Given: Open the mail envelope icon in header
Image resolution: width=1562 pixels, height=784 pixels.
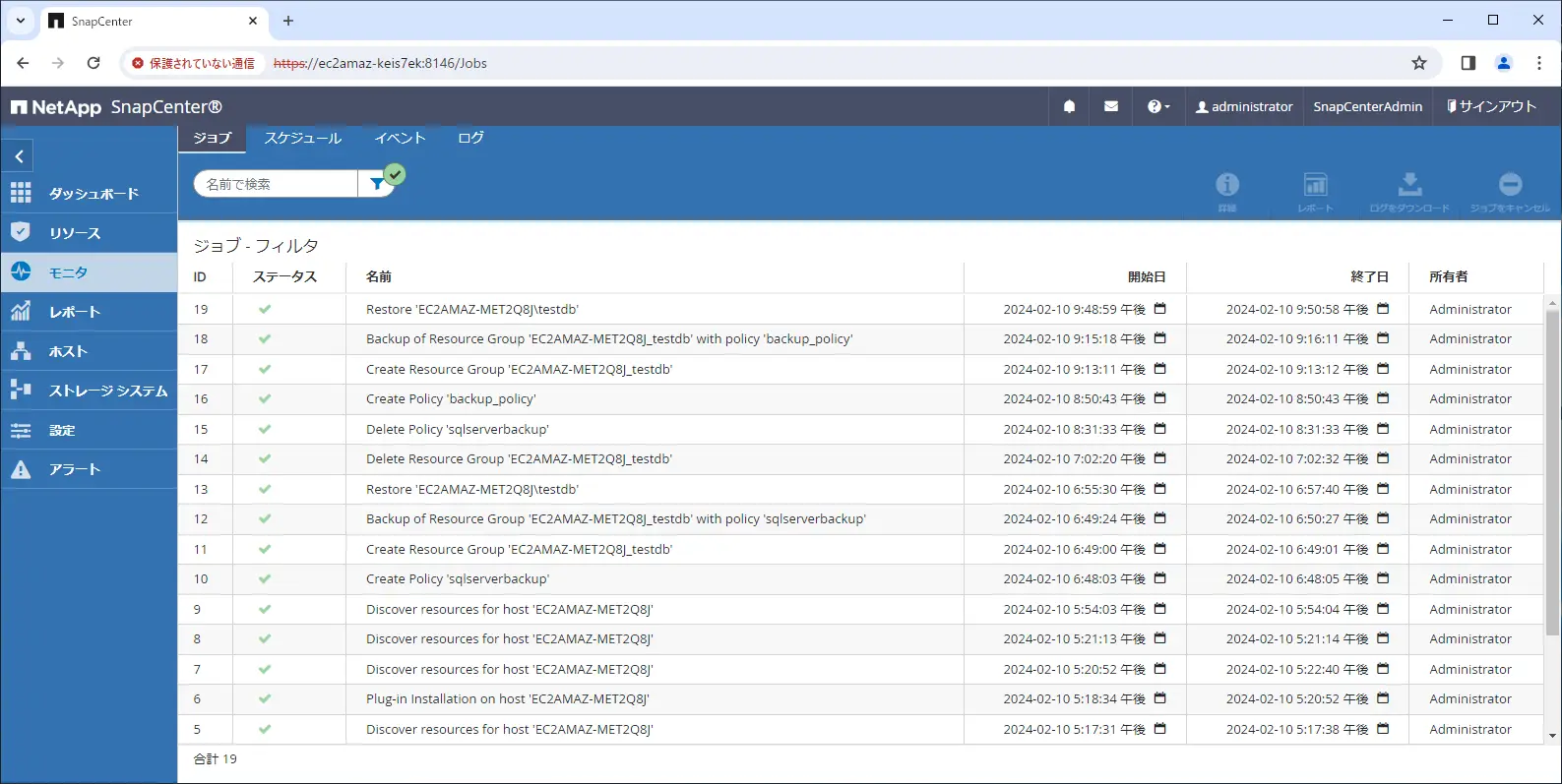Looking at the screenshot, I should (x=1111, y=106).
